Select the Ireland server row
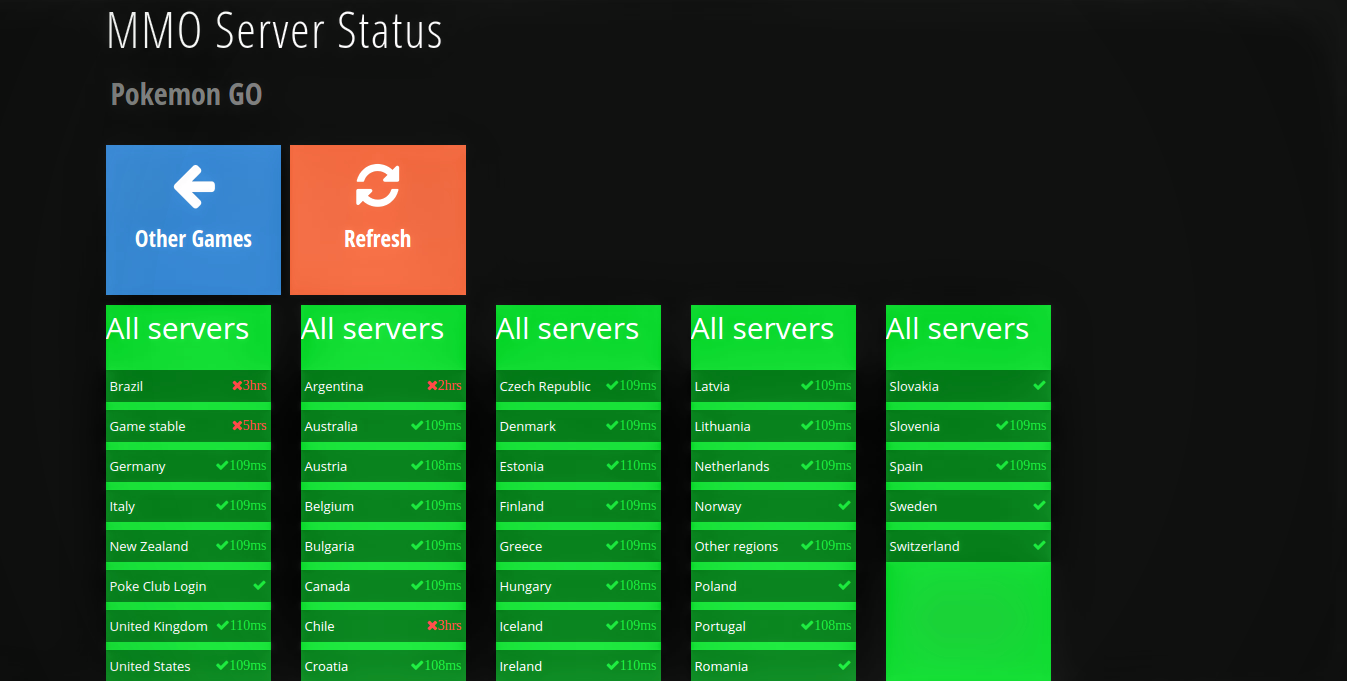This screenshot has width=1347, height=681. (x=578, y=666)
